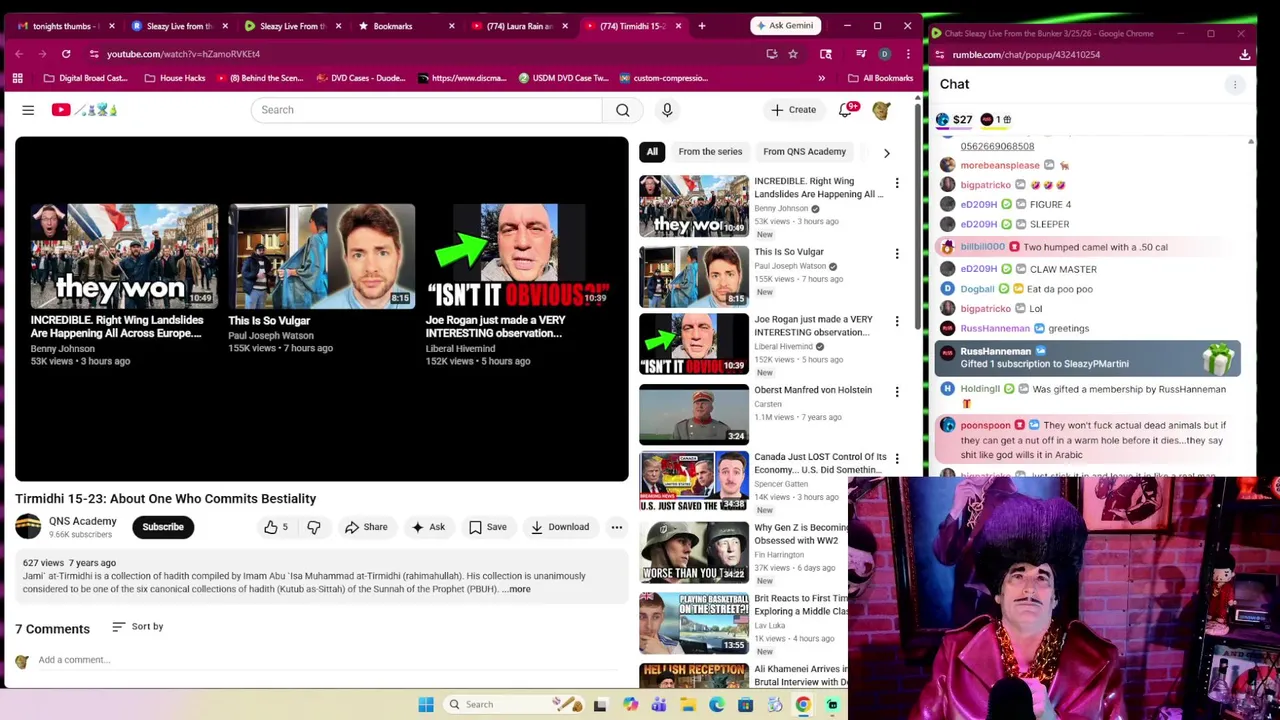Viewport: 1280px width, 720px height.
Task: Click Ask Gemini button
Action: coord(786,26)
